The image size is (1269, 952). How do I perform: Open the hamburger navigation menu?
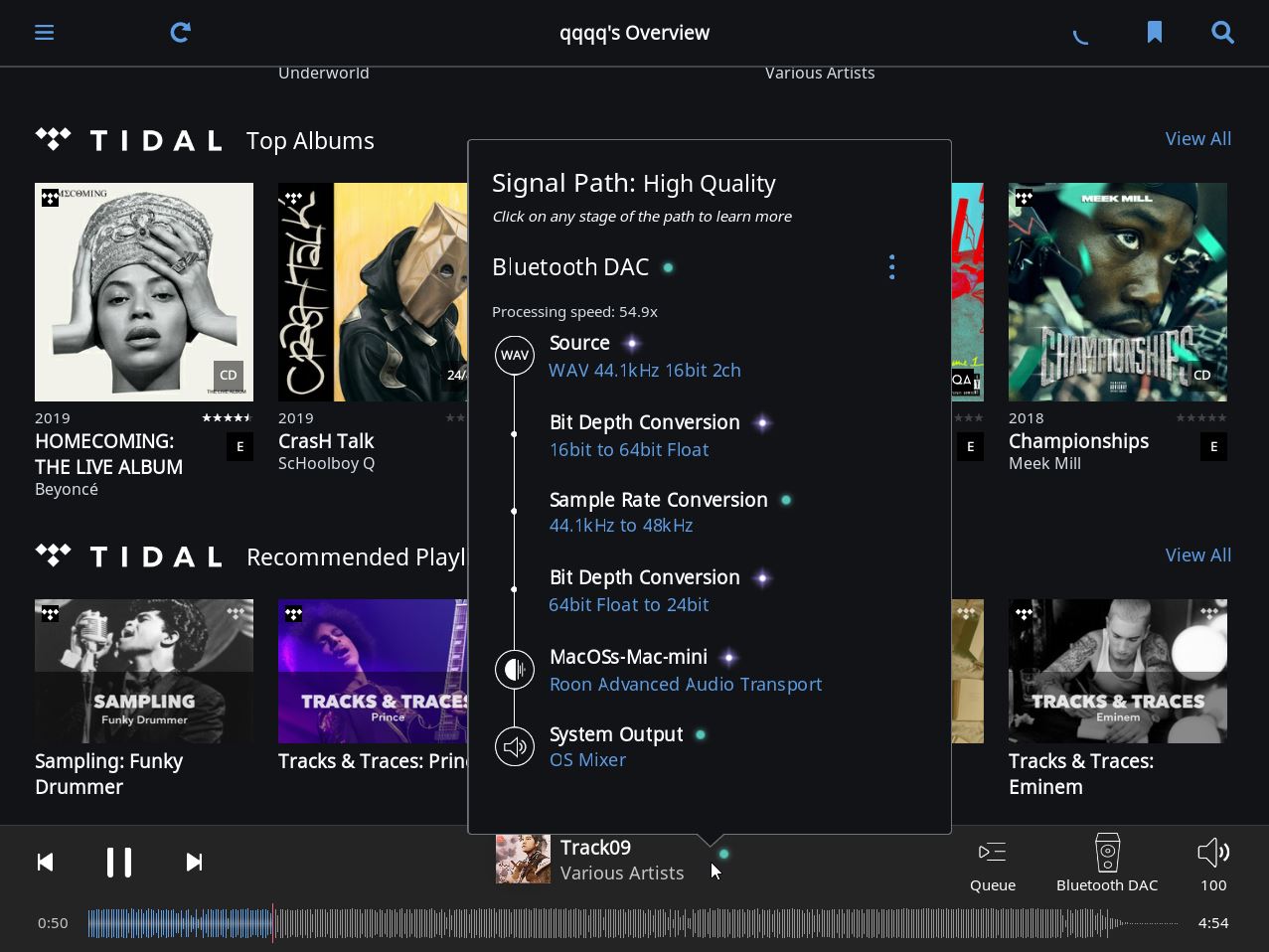click(x=44, y=33)
